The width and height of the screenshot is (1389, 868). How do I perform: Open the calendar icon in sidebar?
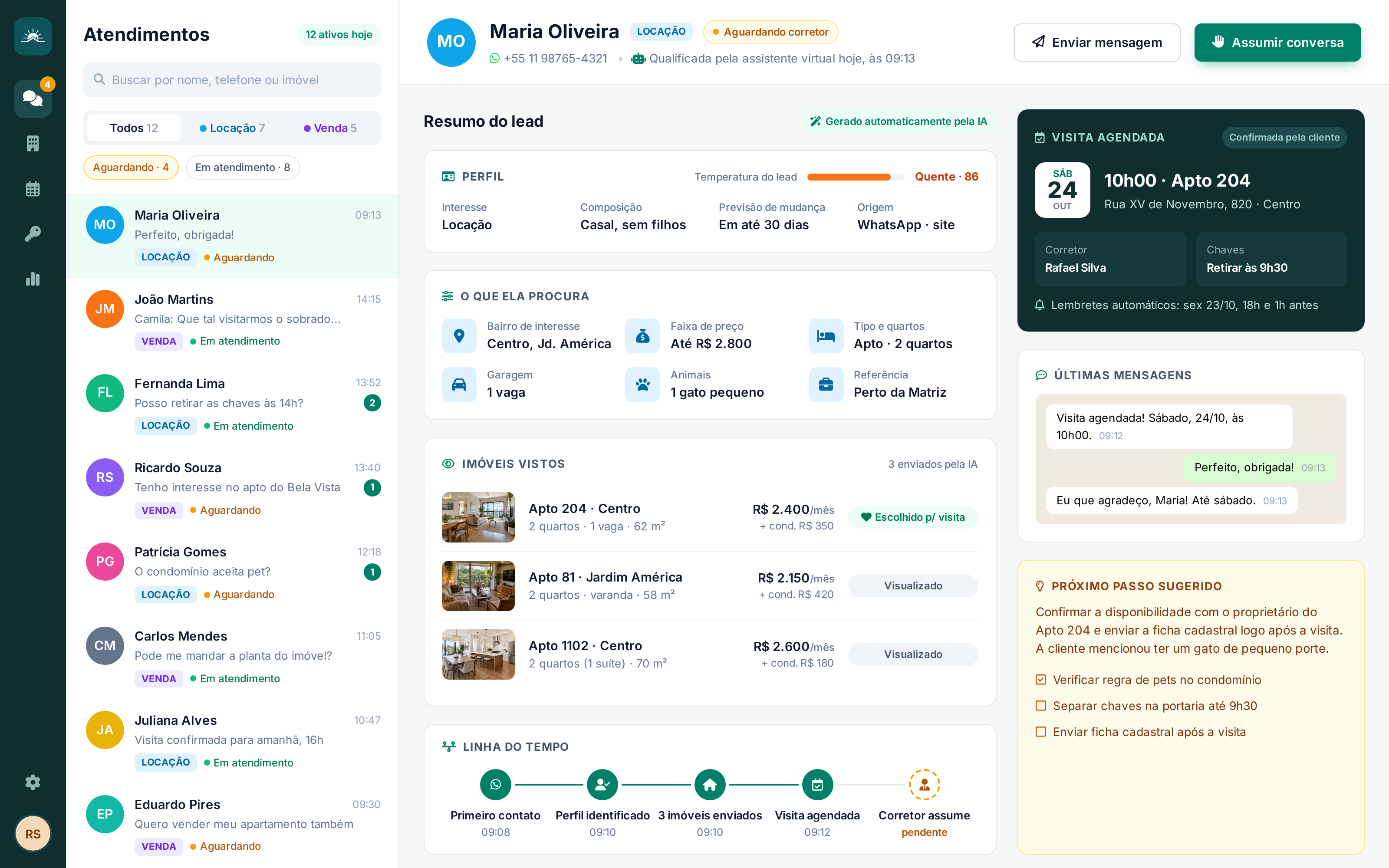33,189
